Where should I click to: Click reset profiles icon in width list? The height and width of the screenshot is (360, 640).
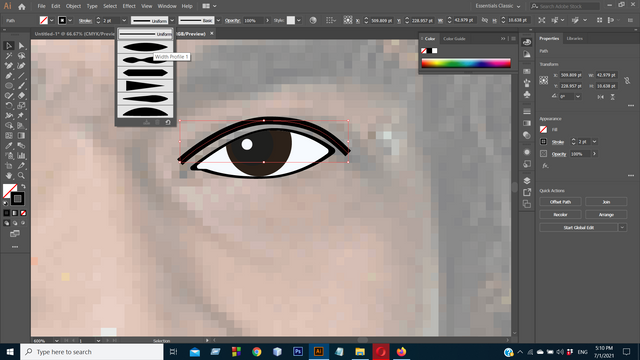click(x=168, y=122)
